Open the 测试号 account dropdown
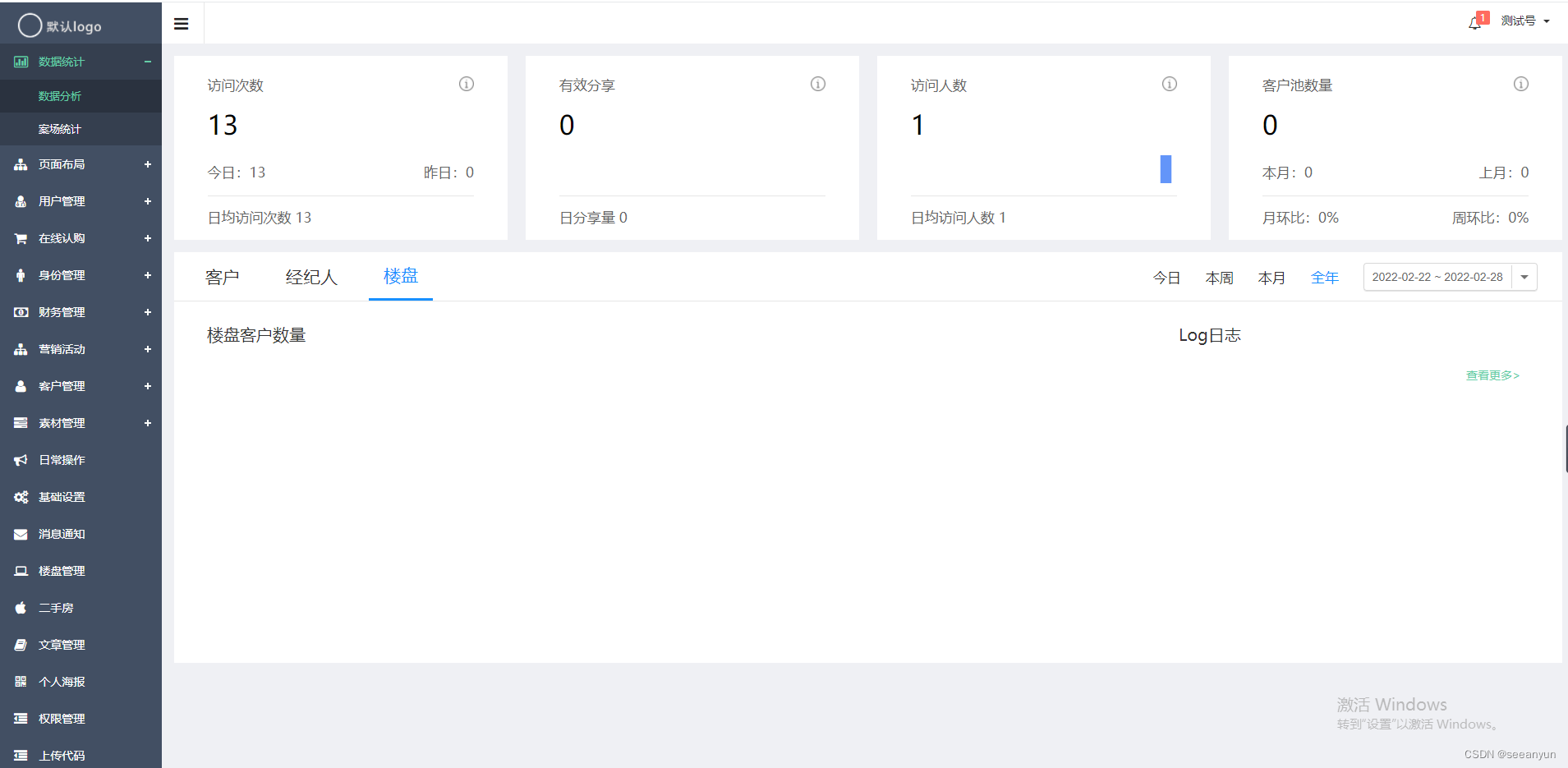Image resolution: width=1568 pixels, height=768 pixels. [1524, 21]
